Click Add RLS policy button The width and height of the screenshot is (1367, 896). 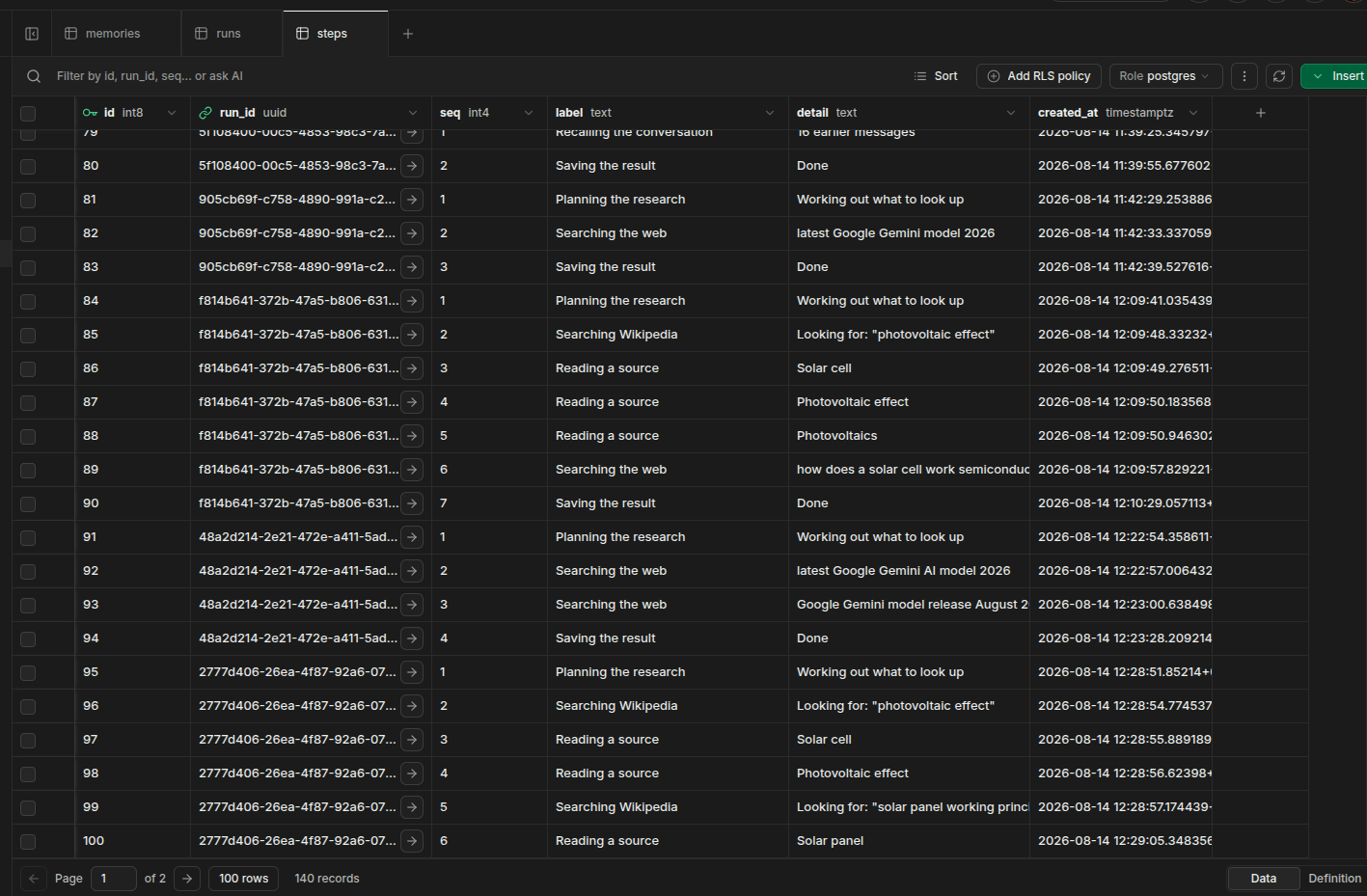coord(1039,76)
